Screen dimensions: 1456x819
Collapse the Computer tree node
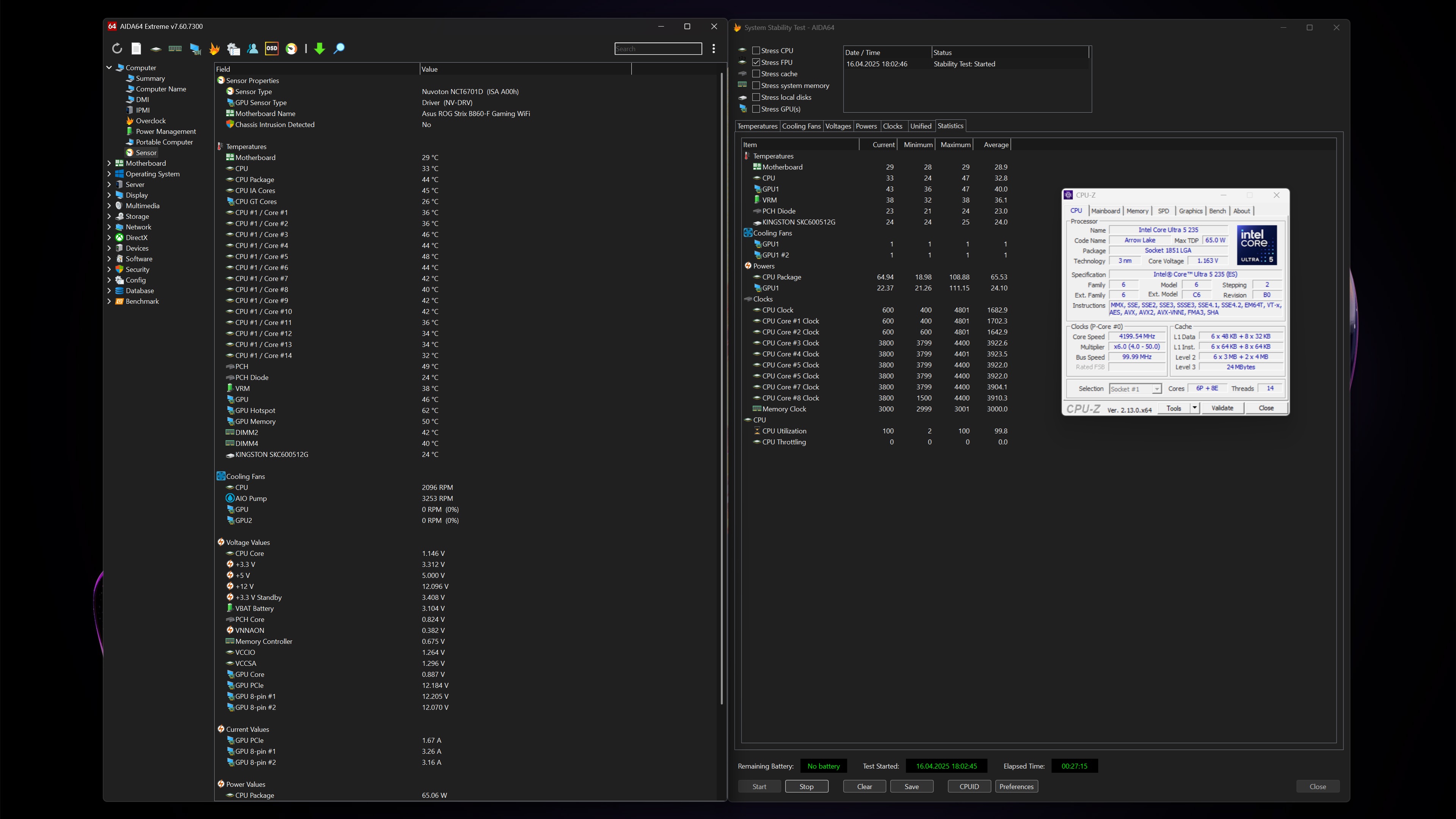[109, 68]
